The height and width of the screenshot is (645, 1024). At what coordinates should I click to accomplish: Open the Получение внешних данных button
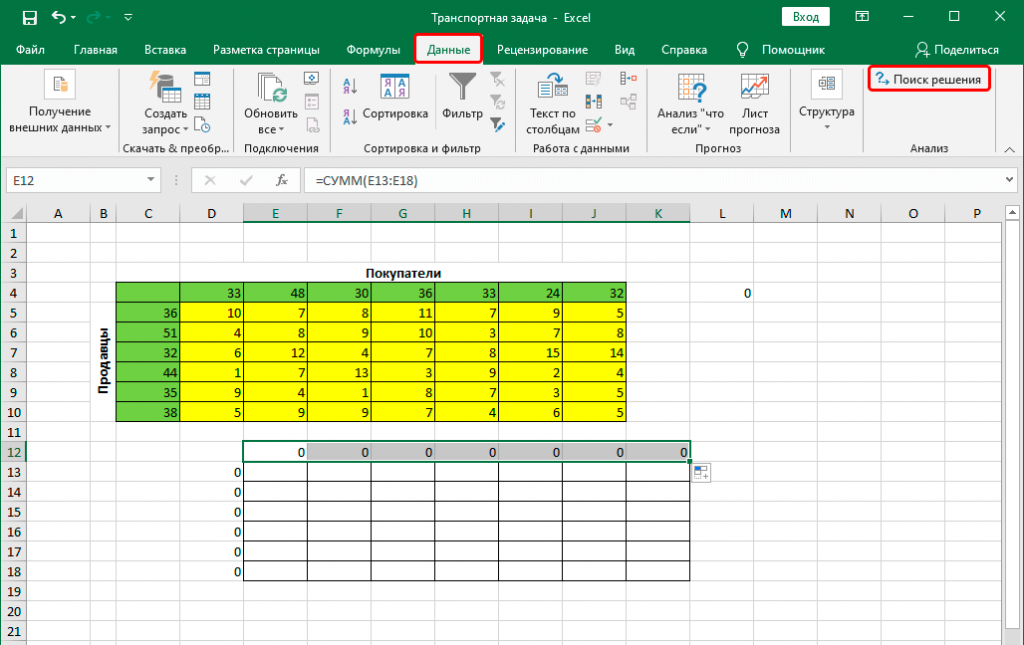pos(60,102)
